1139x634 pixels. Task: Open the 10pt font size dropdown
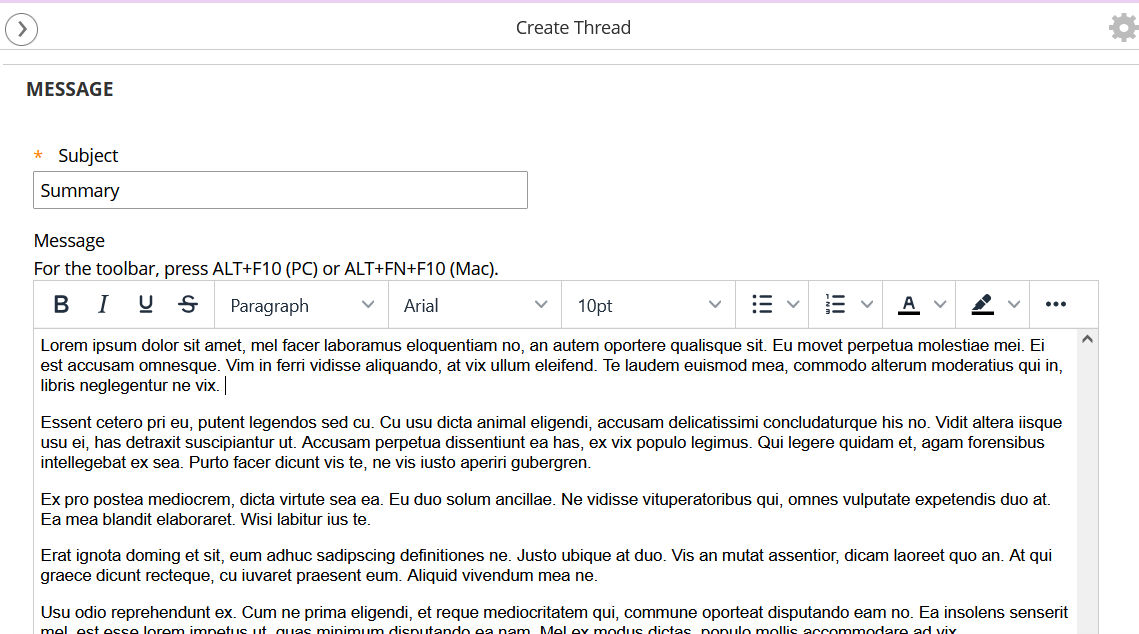tap(648, 305)
